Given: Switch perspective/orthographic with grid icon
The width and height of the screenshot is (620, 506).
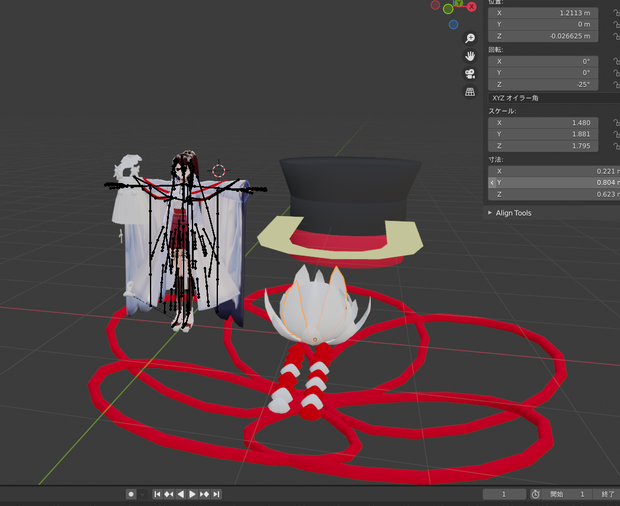Looking at the screenshot, I should tap(470, 92).
